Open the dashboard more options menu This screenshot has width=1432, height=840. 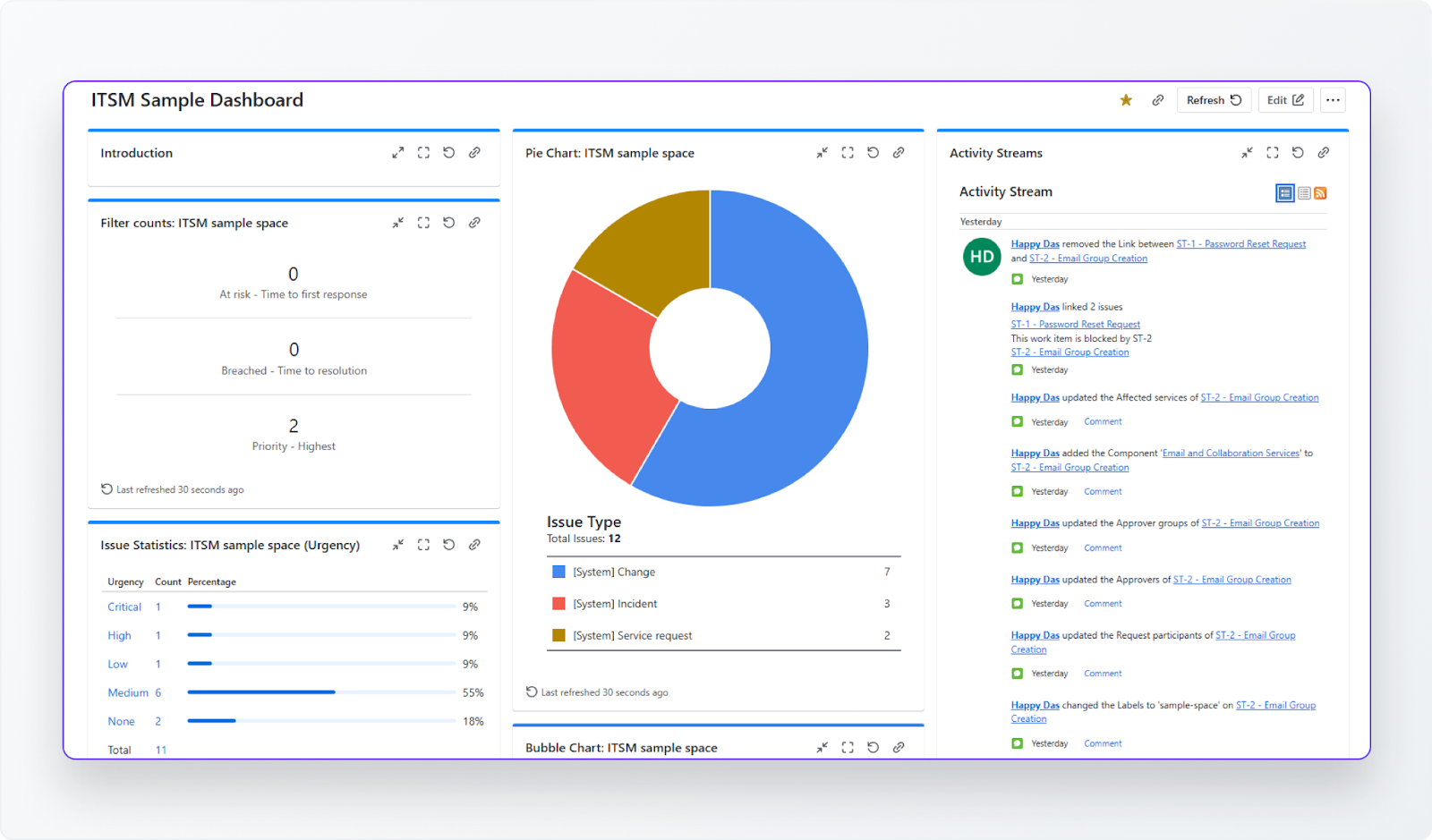point(1333,99)
